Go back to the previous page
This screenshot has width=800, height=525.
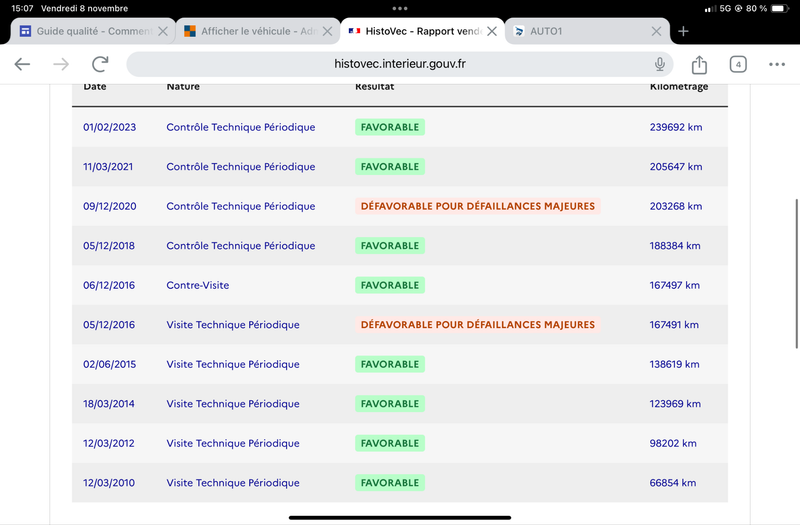[x=22, y=64]
